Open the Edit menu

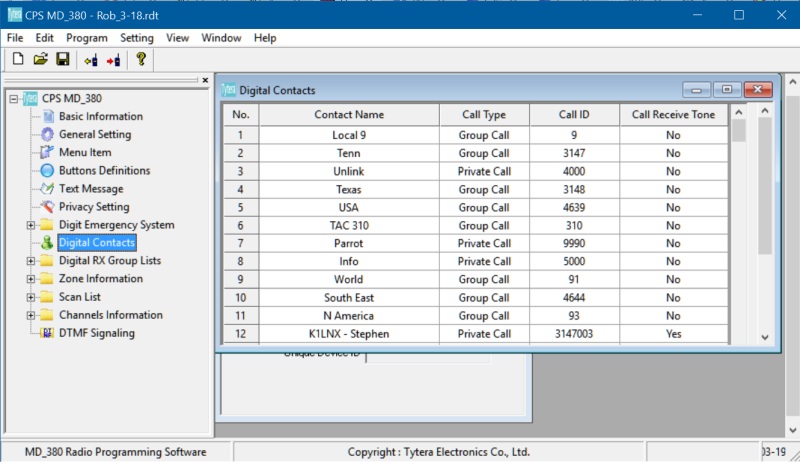point(44,38)
